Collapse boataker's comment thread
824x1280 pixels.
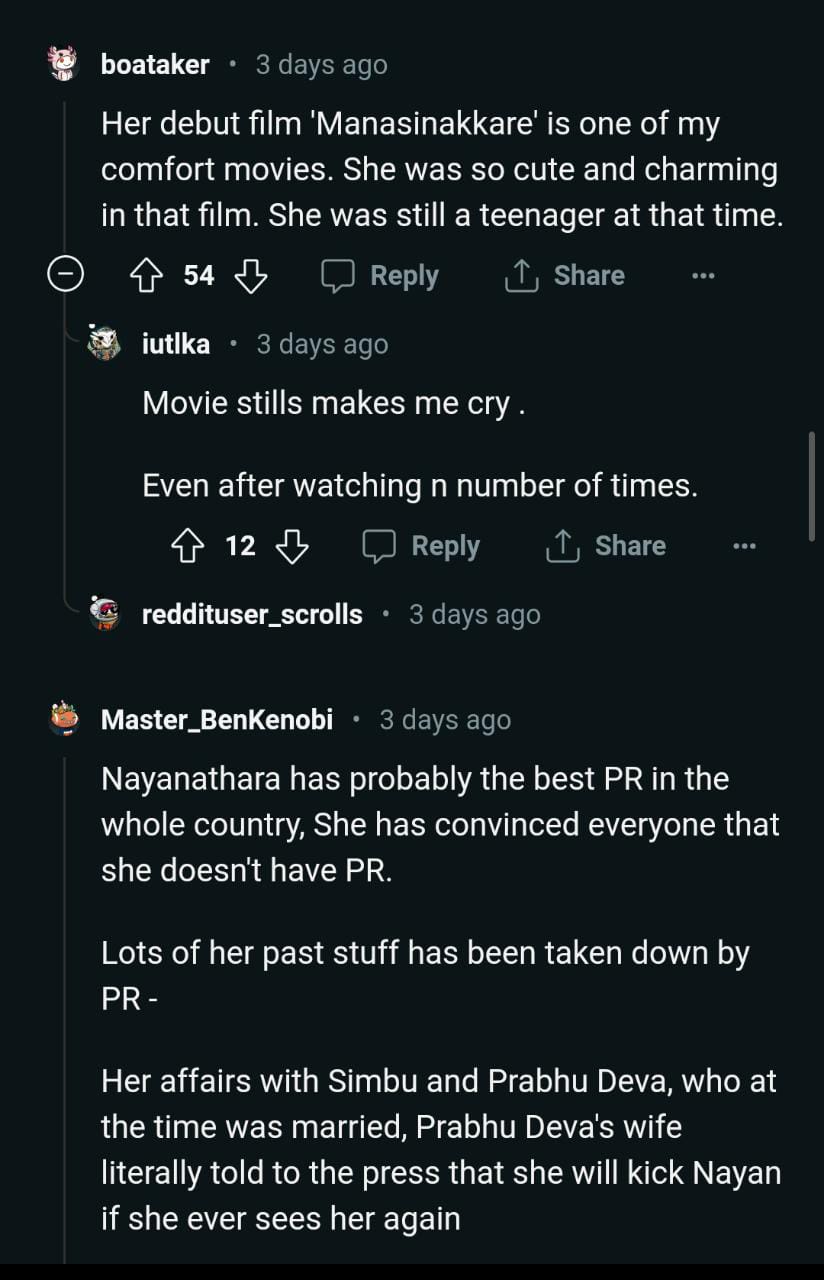[x=66, y=276]
